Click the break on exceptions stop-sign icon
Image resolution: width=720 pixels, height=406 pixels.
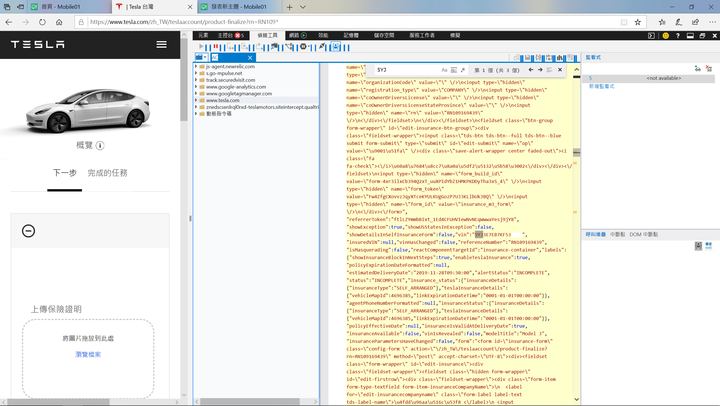pyautogui.click(x=304, y=46)
